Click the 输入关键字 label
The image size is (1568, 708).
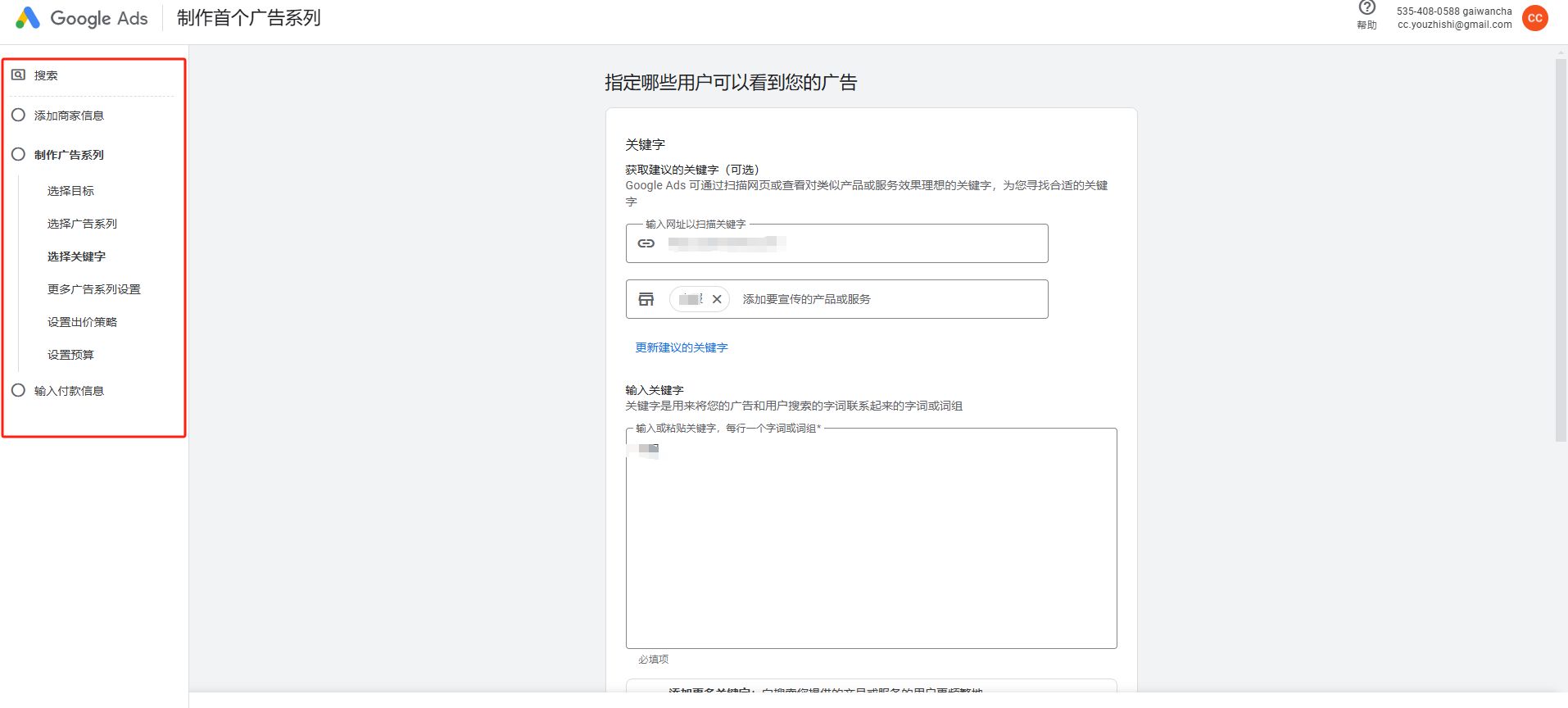[654, 390]
